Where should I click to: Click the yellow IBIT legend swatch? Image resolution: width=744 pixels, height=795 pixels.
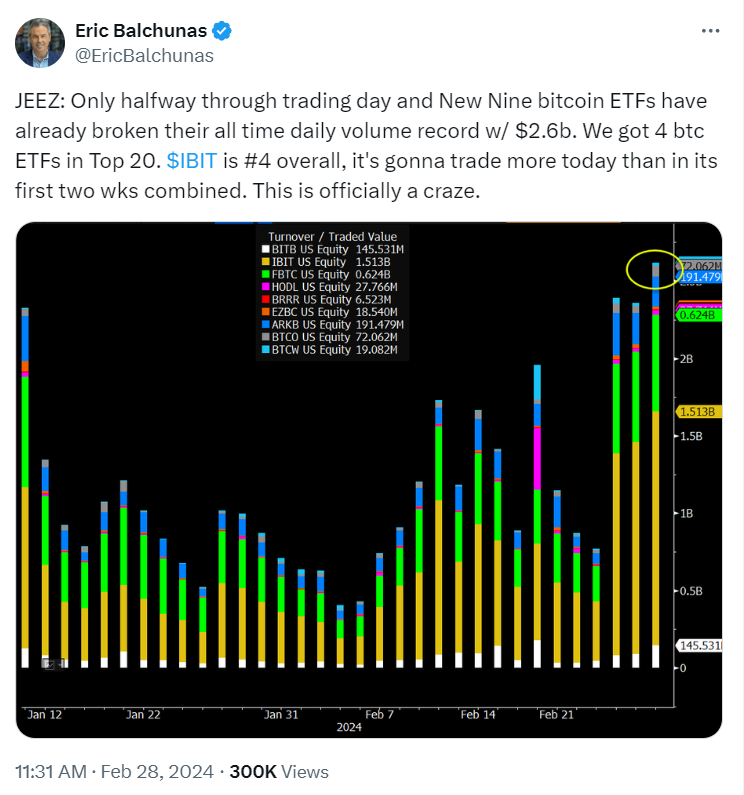point(265,262)
